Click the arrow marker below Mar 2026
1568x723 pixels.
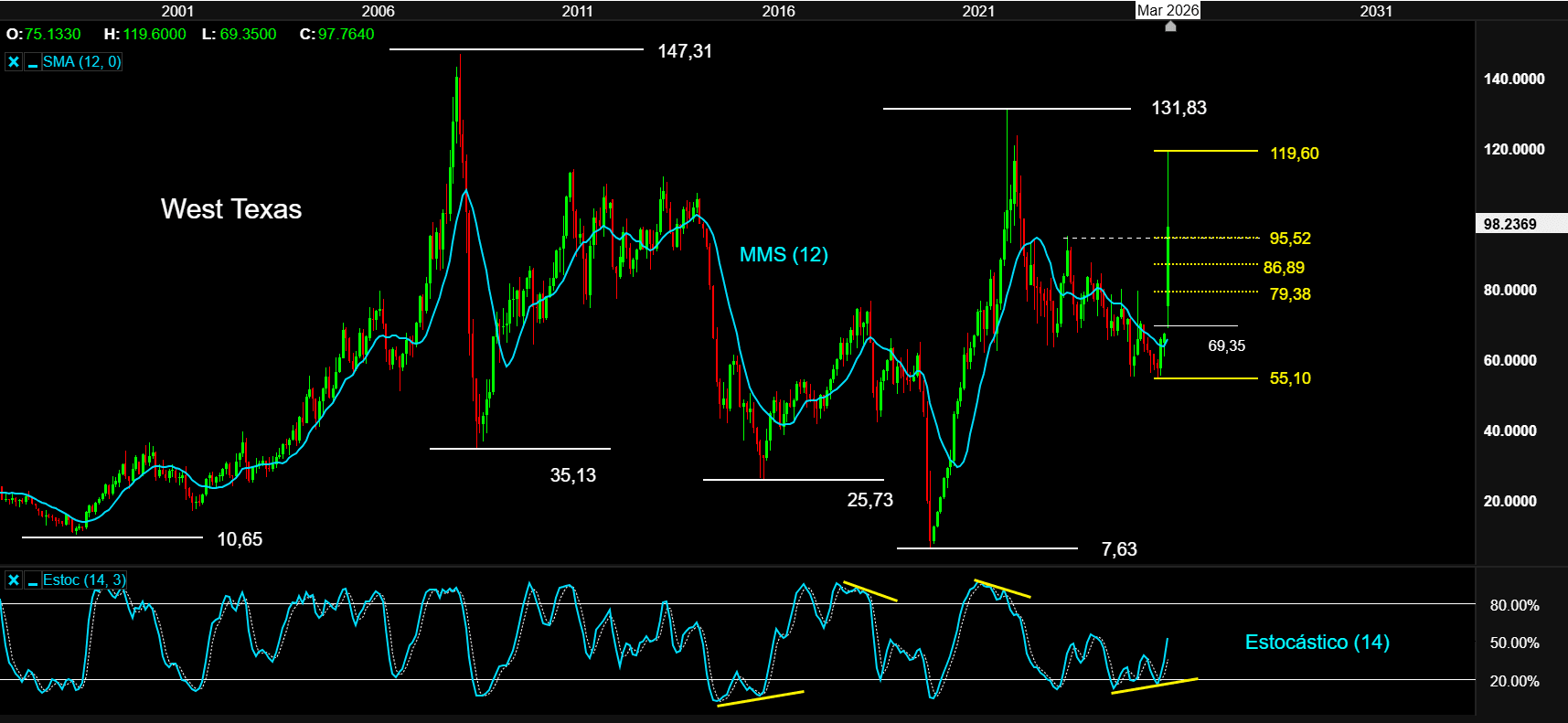click(x=1169, y=27)
